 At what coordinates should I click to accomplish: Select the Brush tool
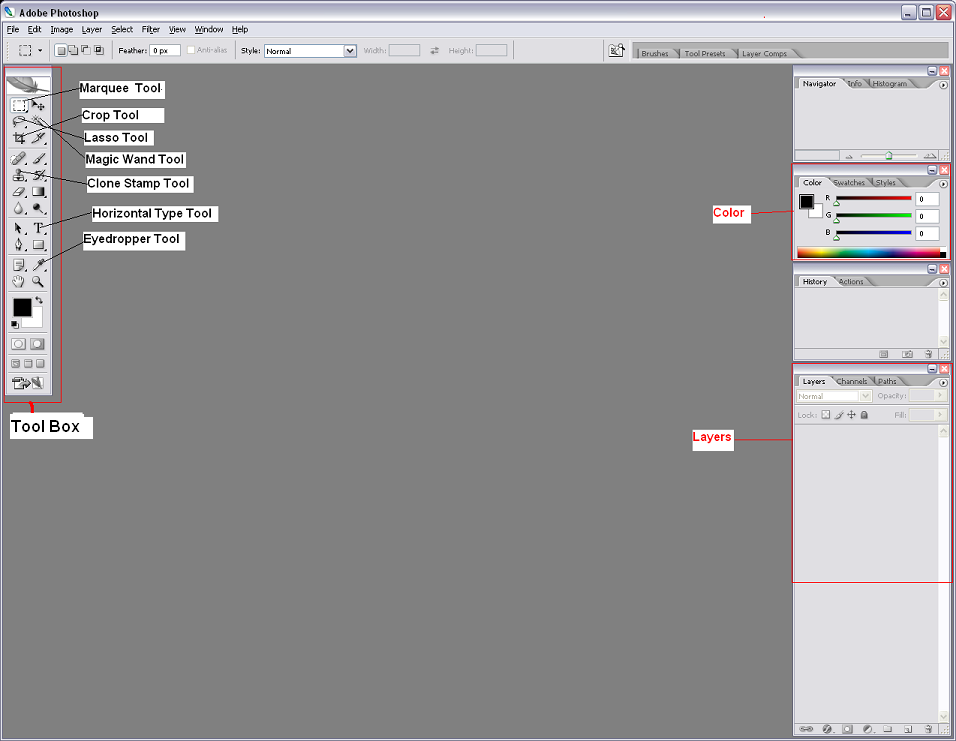point(38,159)
